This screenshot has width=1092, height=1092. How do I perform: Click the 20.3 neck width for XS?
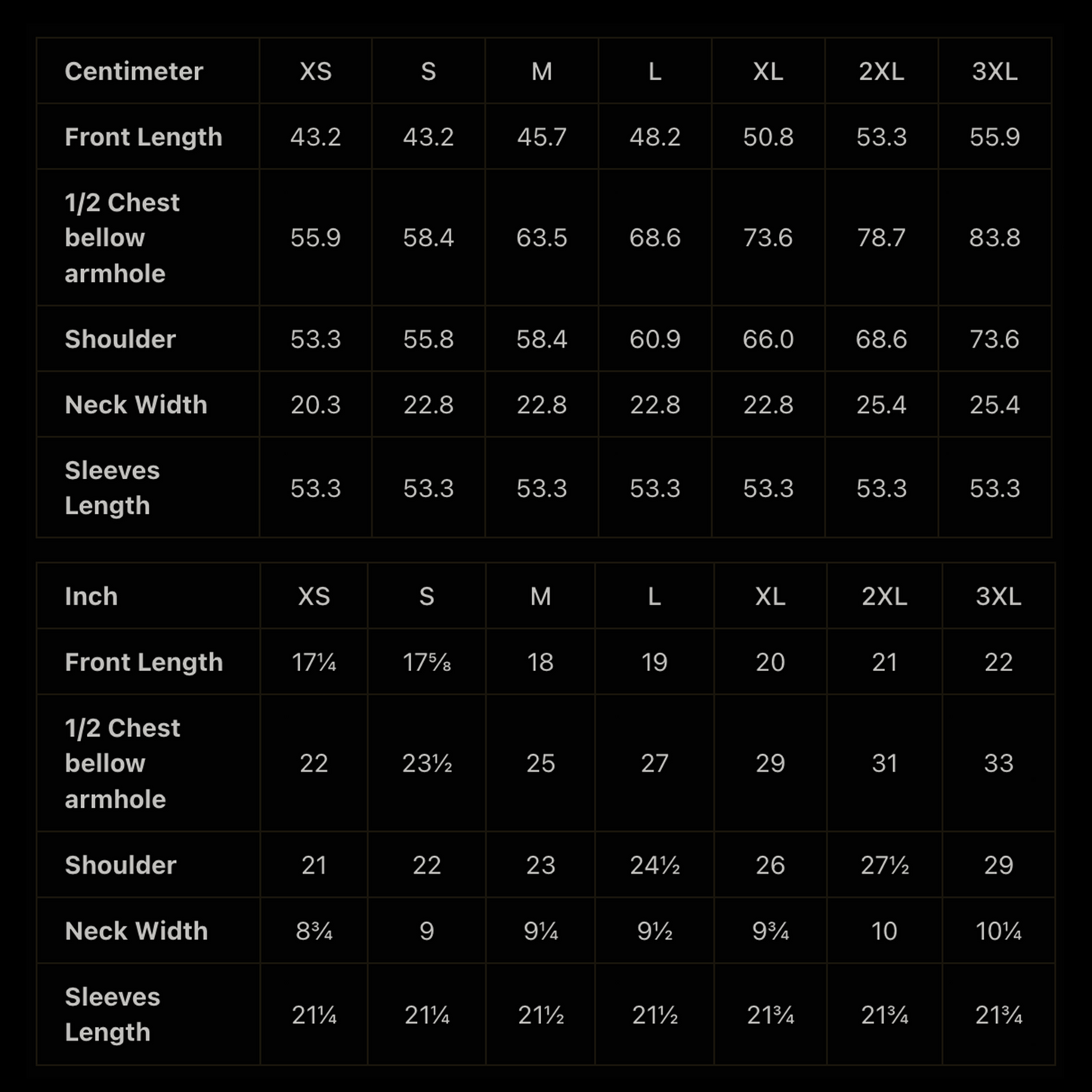coord(315,405)
